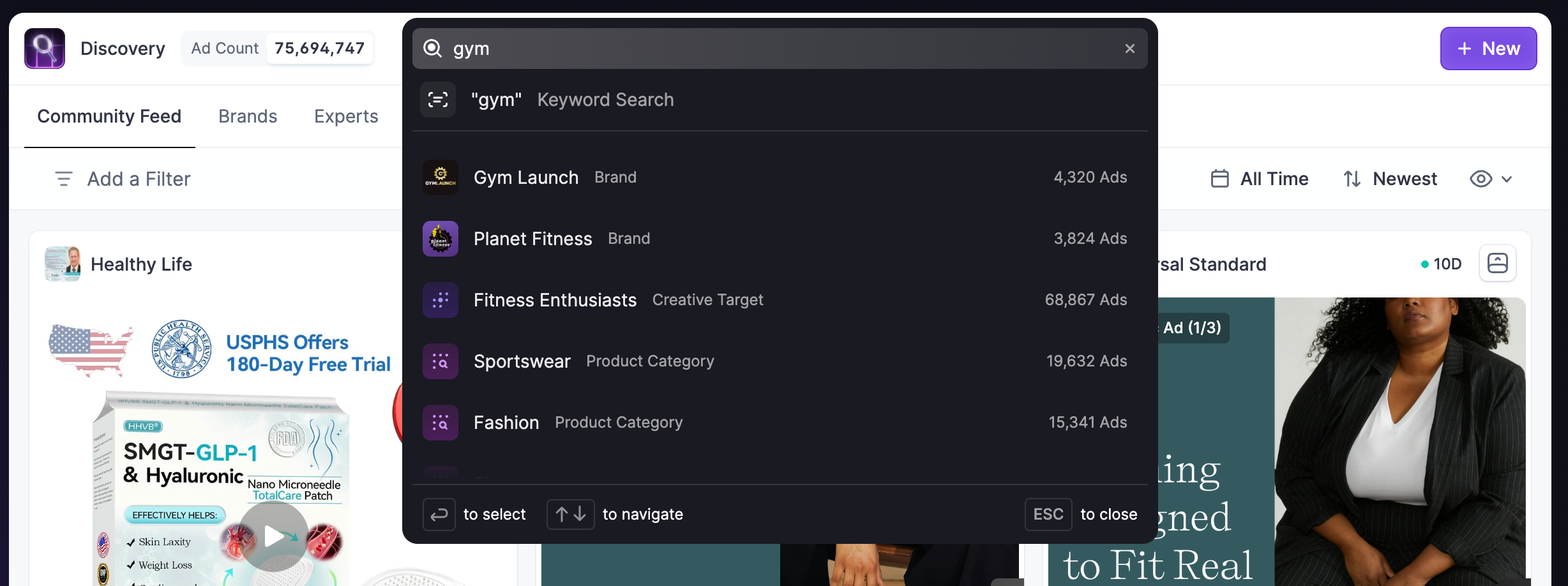Click the Fitness Enthusiasts target icon

441,300
